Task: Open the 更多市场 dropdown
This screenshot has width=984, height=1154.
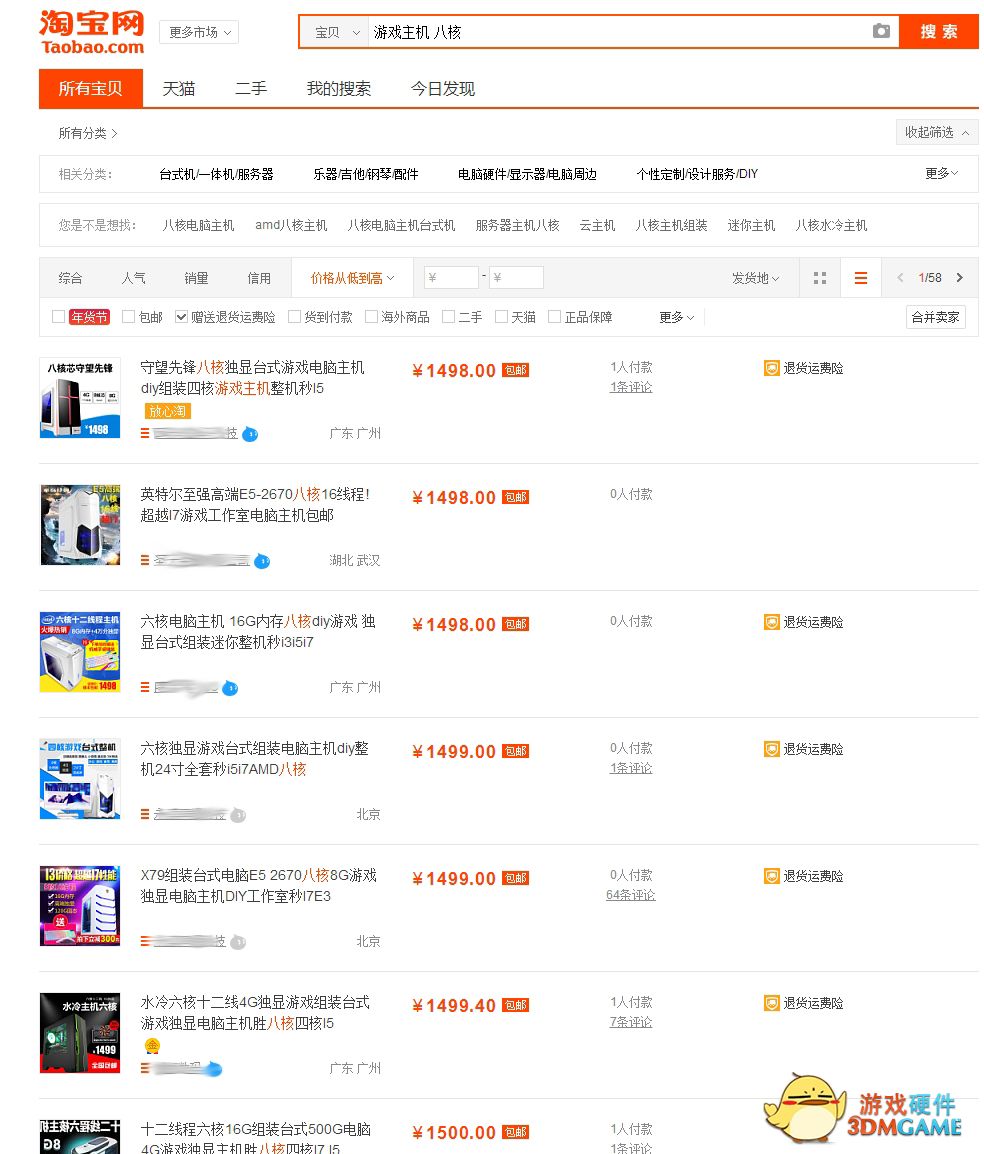Action: pyautogui.click(x=199, y=32)
